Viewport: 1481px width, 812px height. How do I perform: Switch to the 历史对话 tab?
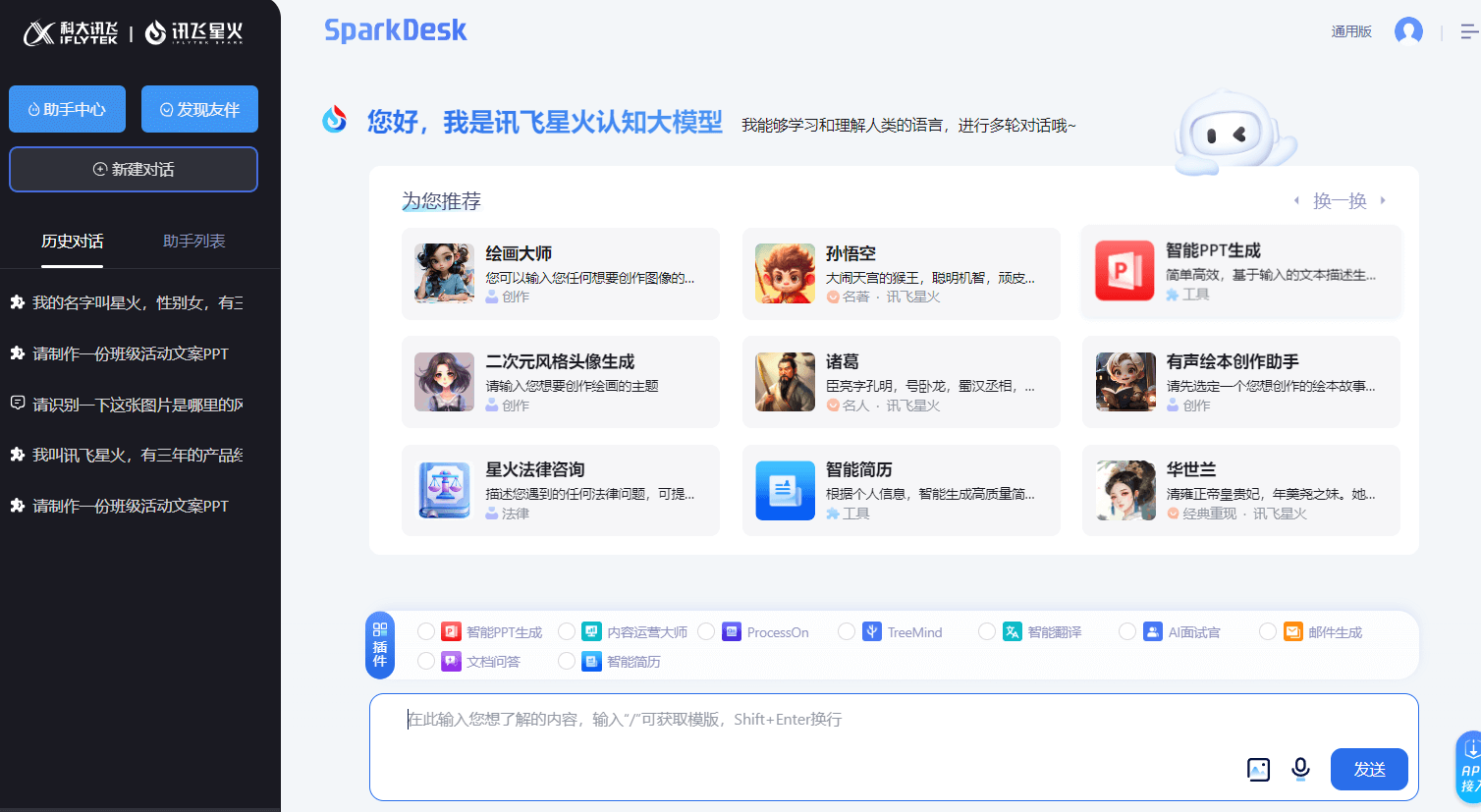point(72,241)
